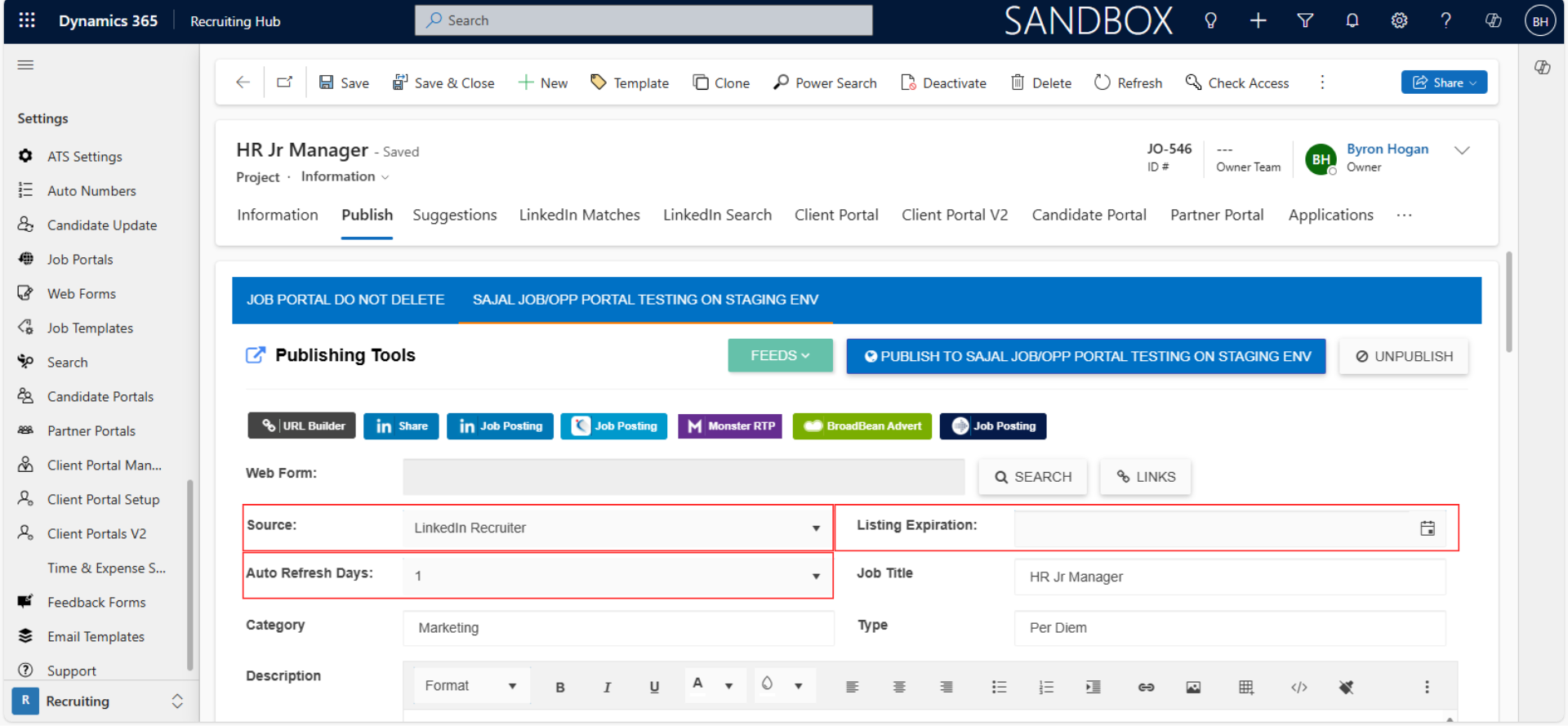The image size is (1568, 726).
Task: Insert table in description editor
Action: pyautogui.click(x=1245, y=687)
